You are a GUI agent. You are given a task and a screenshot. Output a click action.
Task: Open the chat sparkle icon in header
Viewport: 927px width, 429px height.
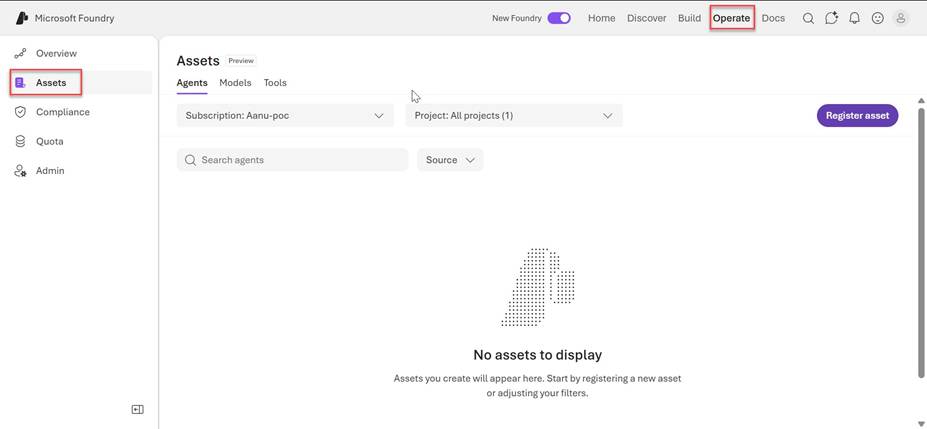(831, 18)
